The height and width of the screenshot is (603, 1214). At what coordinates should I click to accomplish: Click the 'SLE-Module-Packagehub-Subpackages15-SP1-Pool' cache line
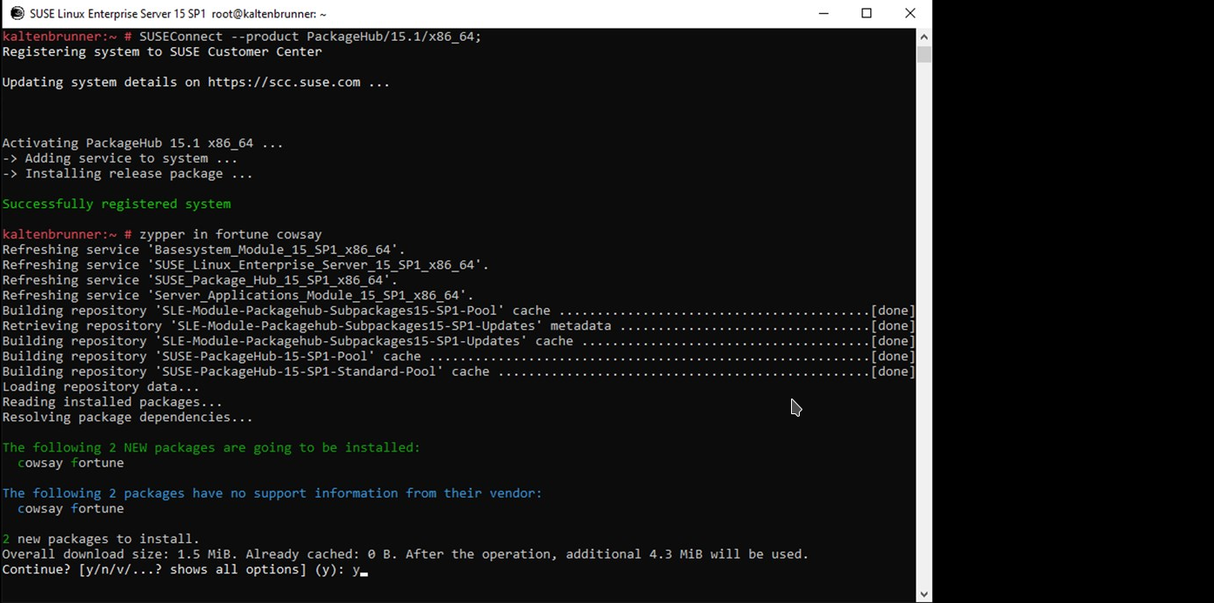click(458, 310)
